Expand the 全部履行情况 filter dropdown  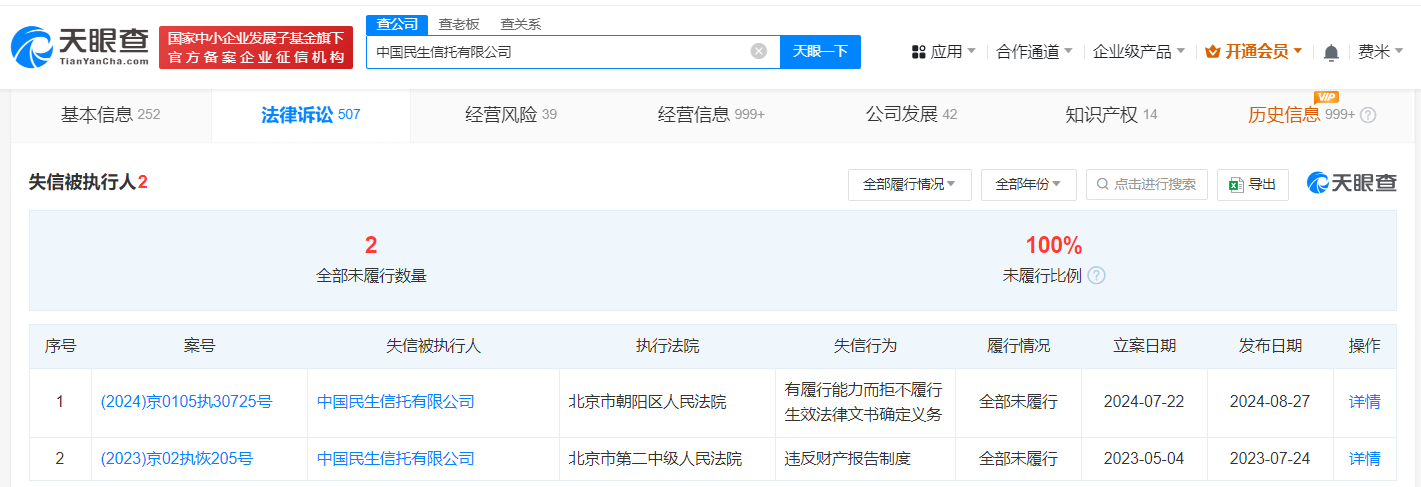(909, 184)
